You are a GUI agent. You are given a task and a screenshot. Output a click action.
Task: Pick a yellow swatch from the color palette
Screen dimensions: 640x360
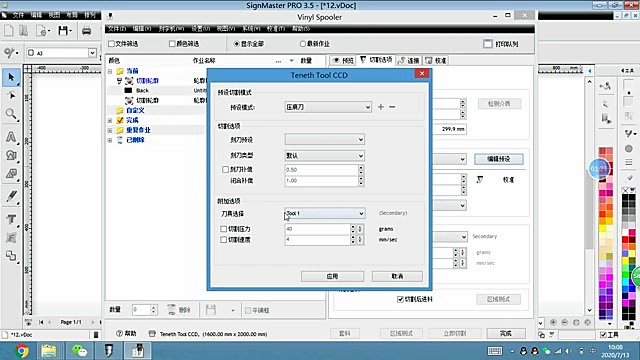point(602,229)
